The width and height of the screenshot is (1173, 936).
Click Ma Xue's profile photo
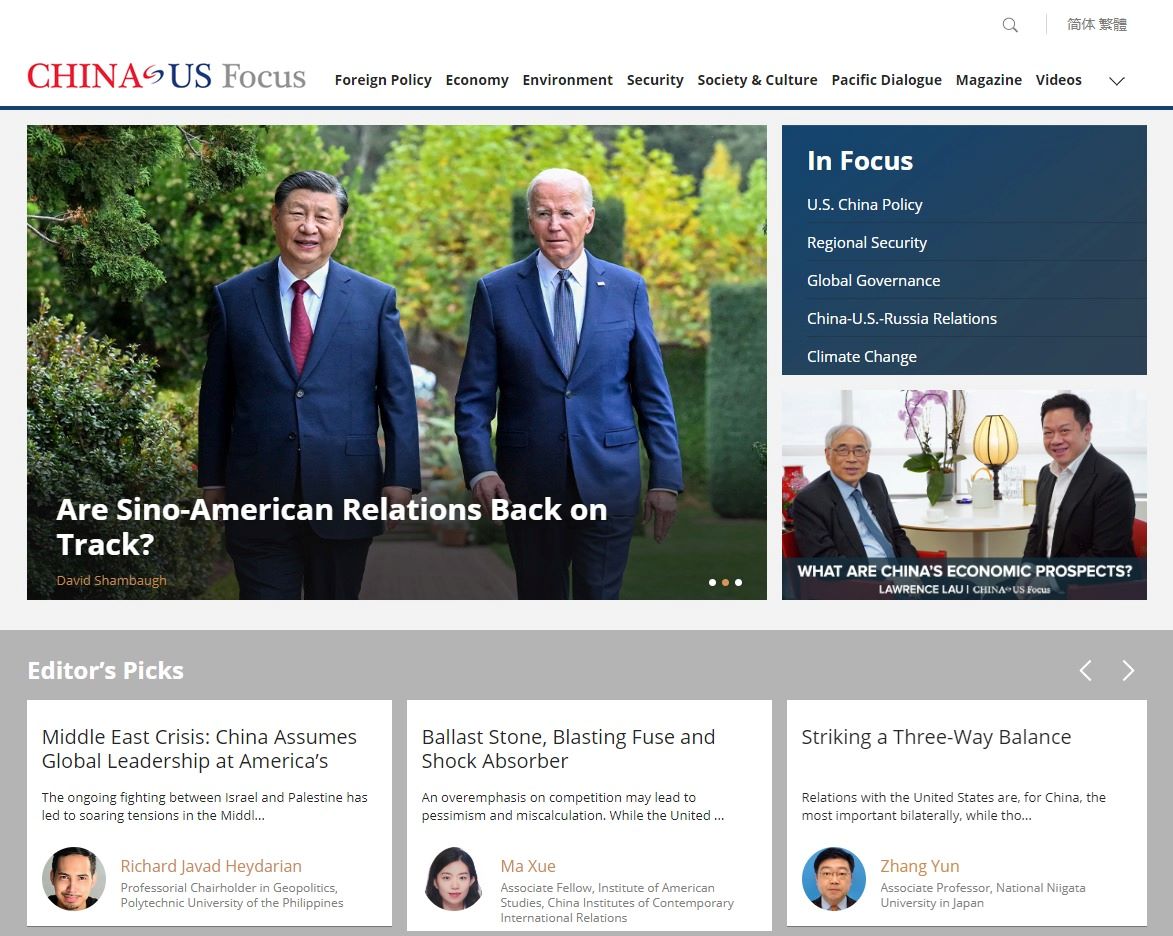pyautogui.click(x=453, y=878)
